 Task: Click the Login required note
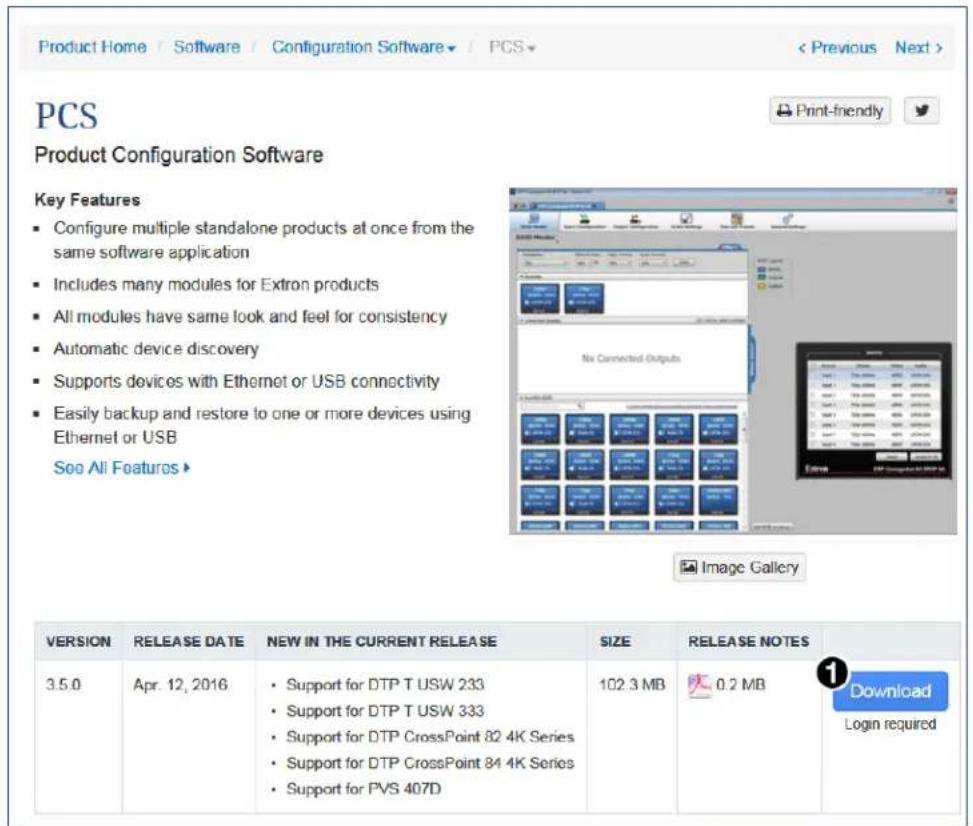pos(890,724)
